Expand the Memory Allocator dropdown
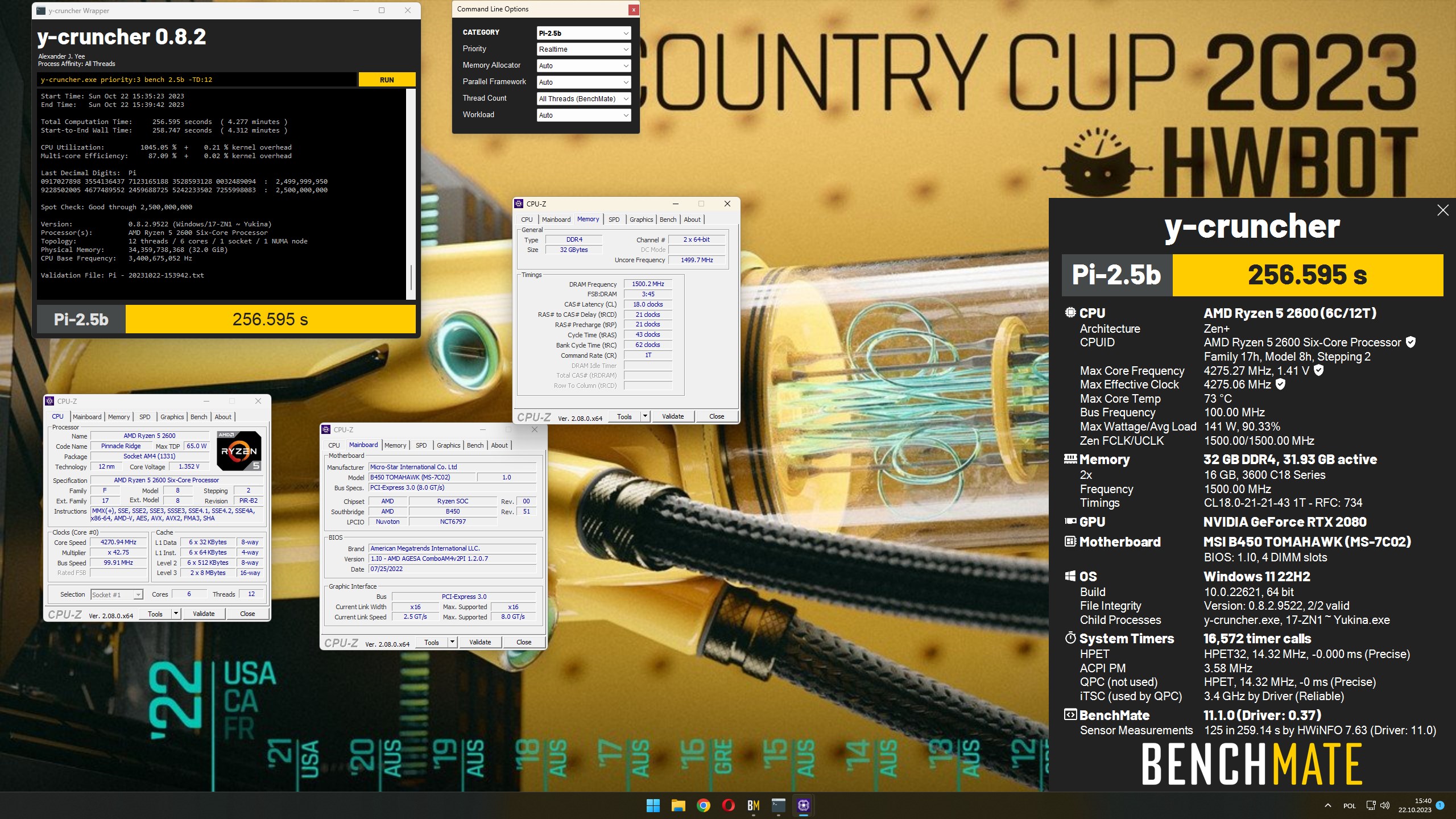Viewport: 1456px width, 819px height. click(x=584, y=66)
